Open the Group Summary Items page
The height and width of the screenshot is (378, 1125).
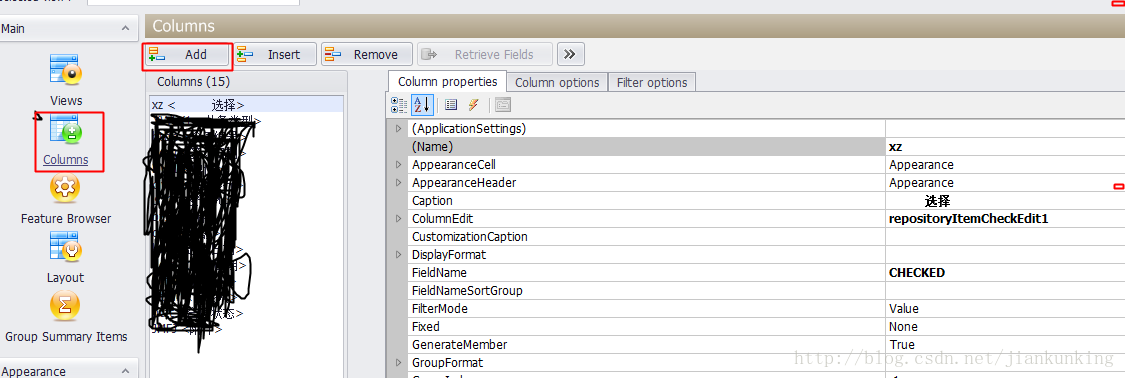66,317
